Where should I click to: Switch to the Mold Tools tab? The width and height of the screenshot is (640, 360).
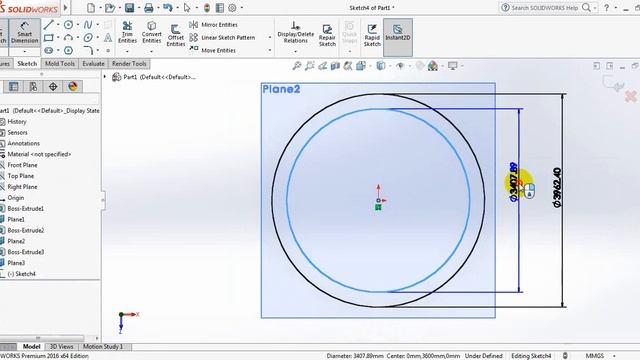tap(60, 64)
